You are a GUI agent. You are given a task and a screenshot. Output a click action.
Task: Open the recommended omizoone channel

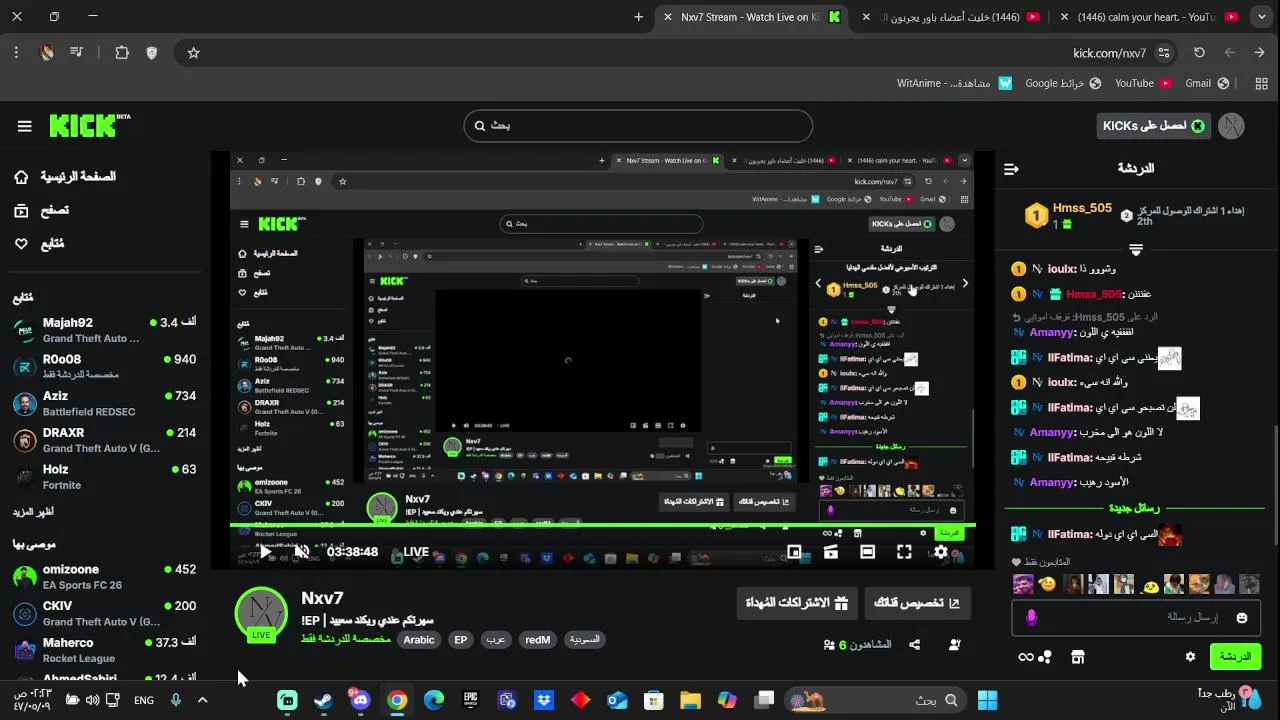105,577
